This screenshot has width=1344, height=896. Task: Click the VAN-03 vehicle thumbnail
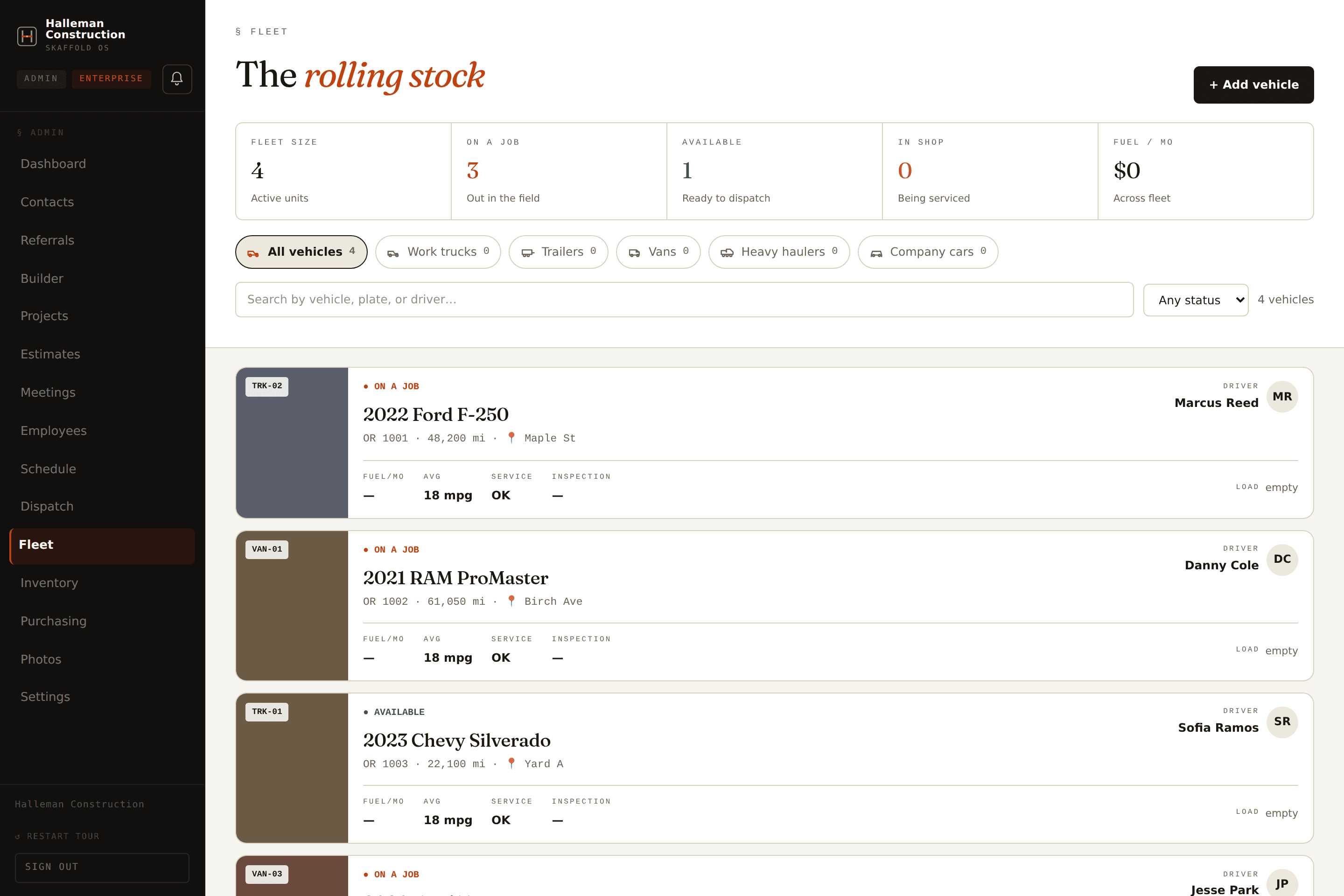(292, 876)
